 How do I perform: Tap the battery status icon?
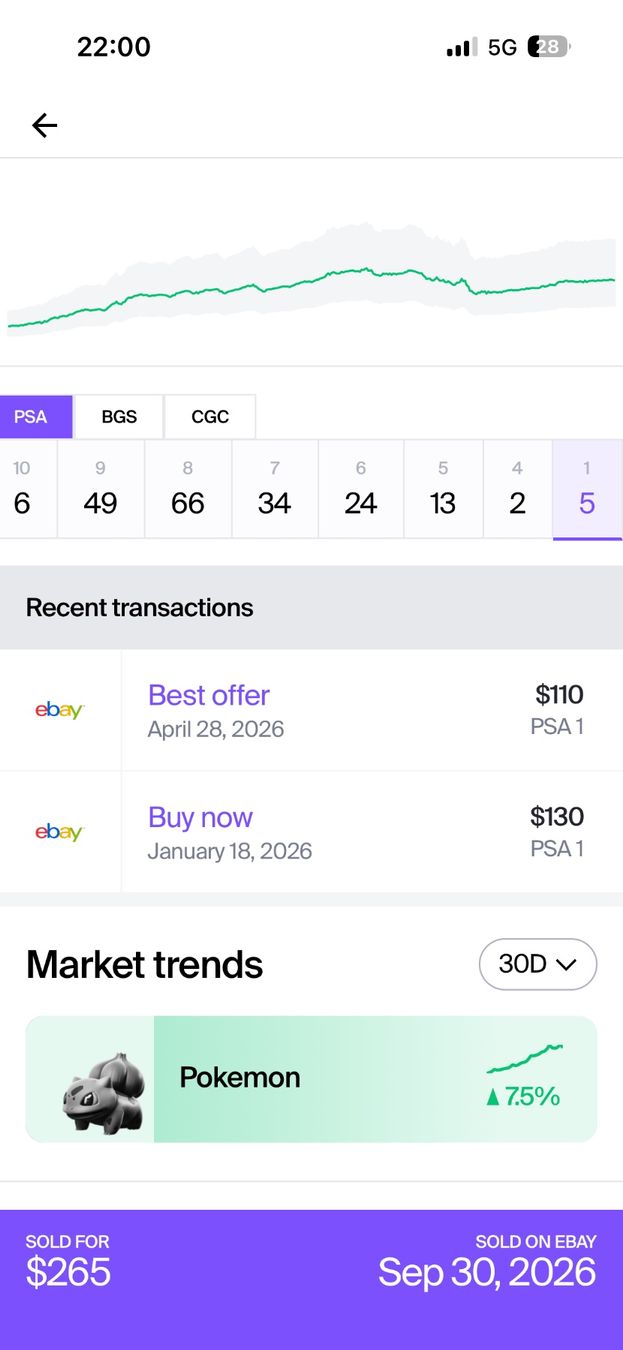click(x=549, y=46)
